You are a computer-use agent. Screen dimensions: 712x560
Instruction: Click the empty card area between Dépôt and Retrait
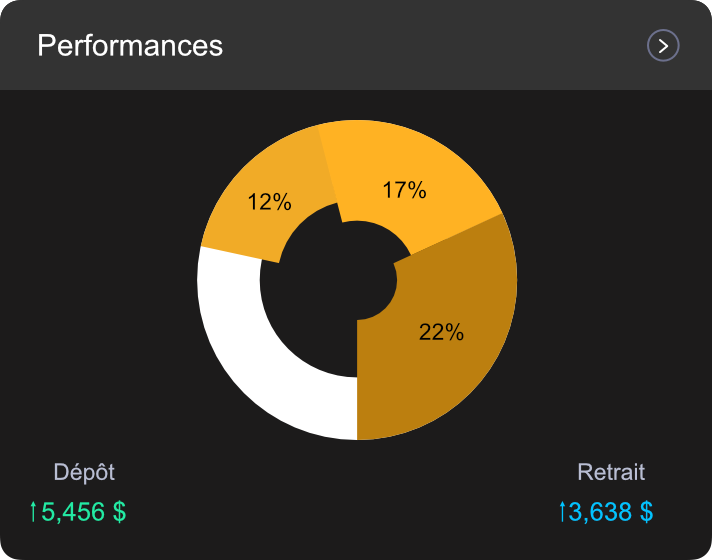coord(350,495)
